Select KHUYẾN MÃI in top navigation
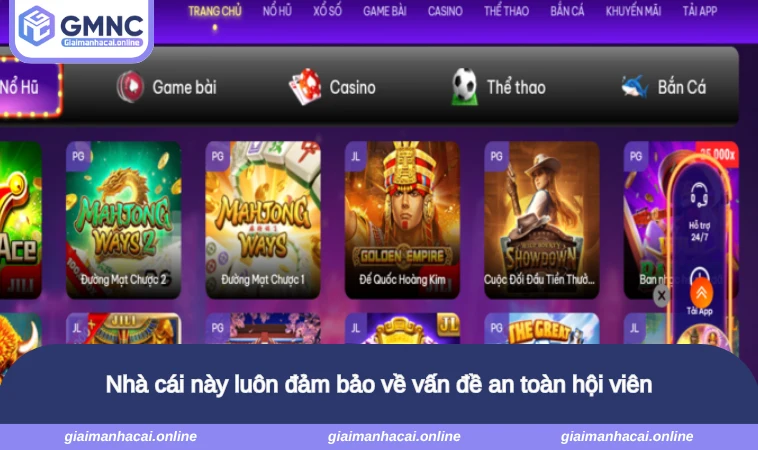This screenshot has height=450, width=758. pos(633,11)
